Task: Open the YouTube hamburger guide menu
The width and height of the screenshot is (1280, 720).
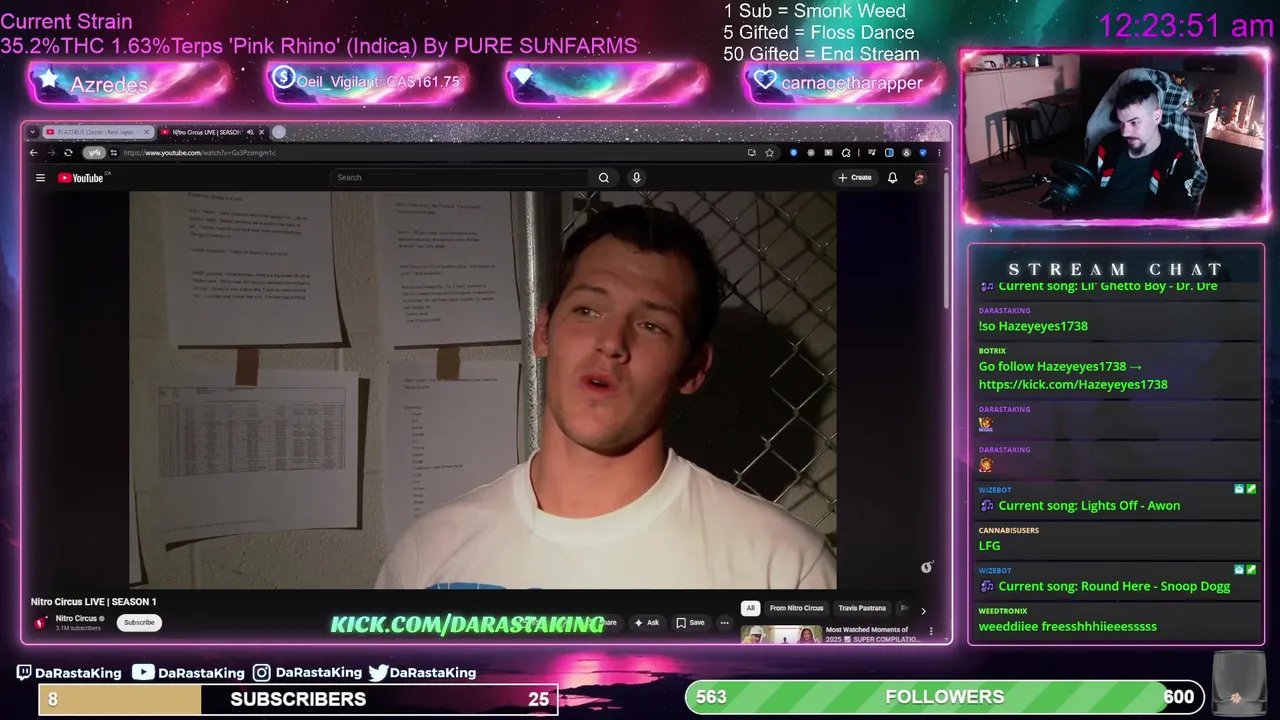Action: point(40,178)
